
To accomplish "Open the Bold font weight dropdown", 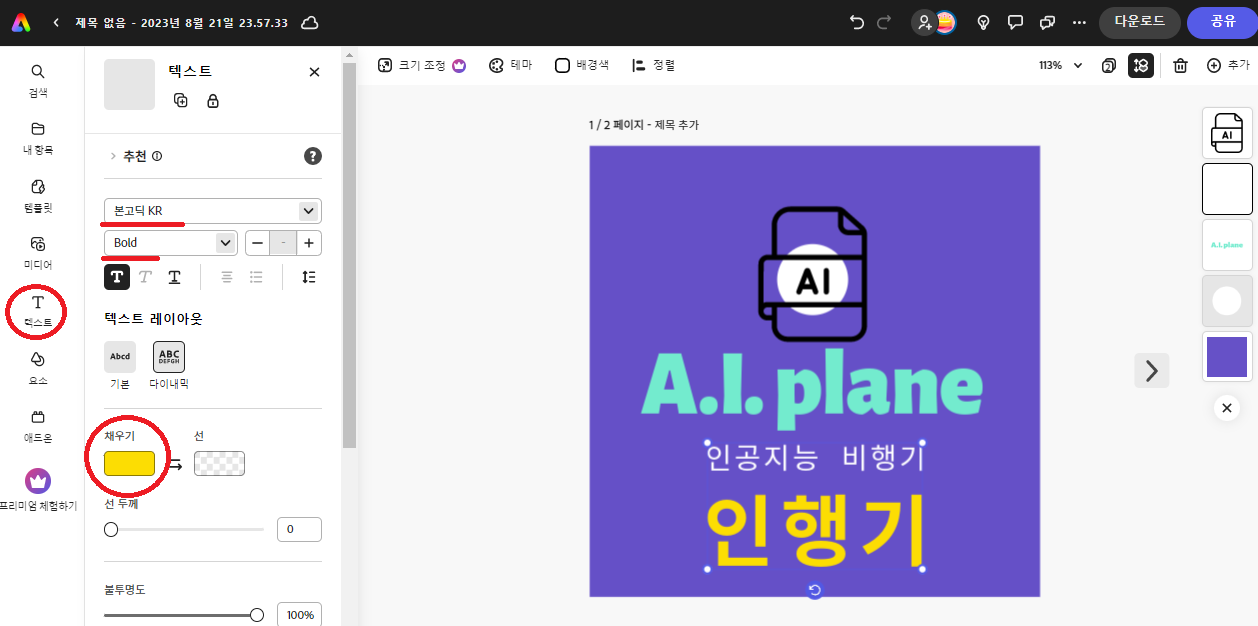I will [x=170, y=243].
